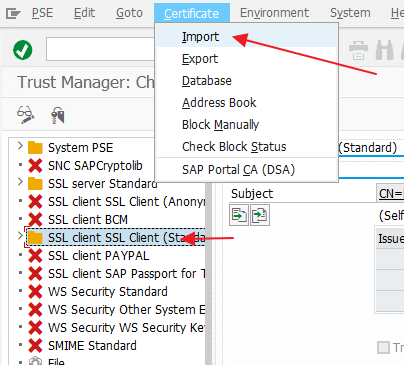Click the binoculars find icon
Image resolution: width=404 pixels, height=365 pixels.
point(384,50)
